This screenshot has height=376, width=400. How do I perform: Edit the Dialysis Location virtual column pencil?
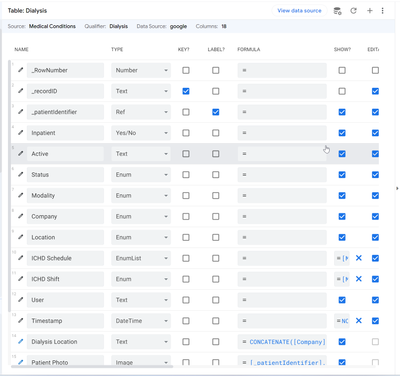click(x=21, y=341)
